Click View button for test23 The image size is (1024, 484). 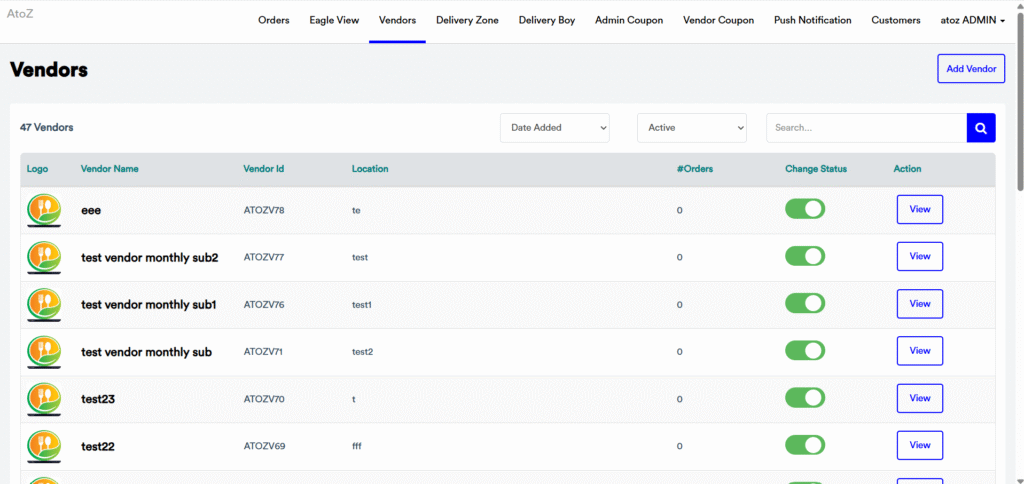920,398
